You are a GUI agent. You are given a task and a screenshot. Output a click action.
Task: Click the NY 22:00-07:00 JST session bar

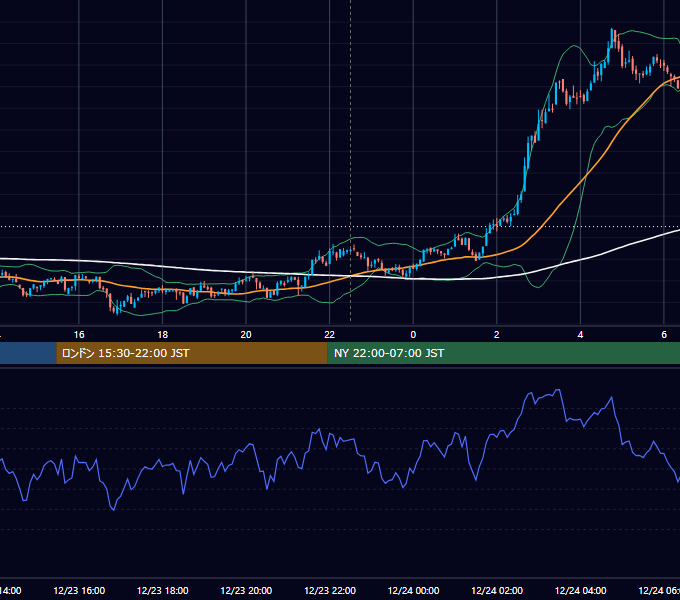(x=503, y=353)
